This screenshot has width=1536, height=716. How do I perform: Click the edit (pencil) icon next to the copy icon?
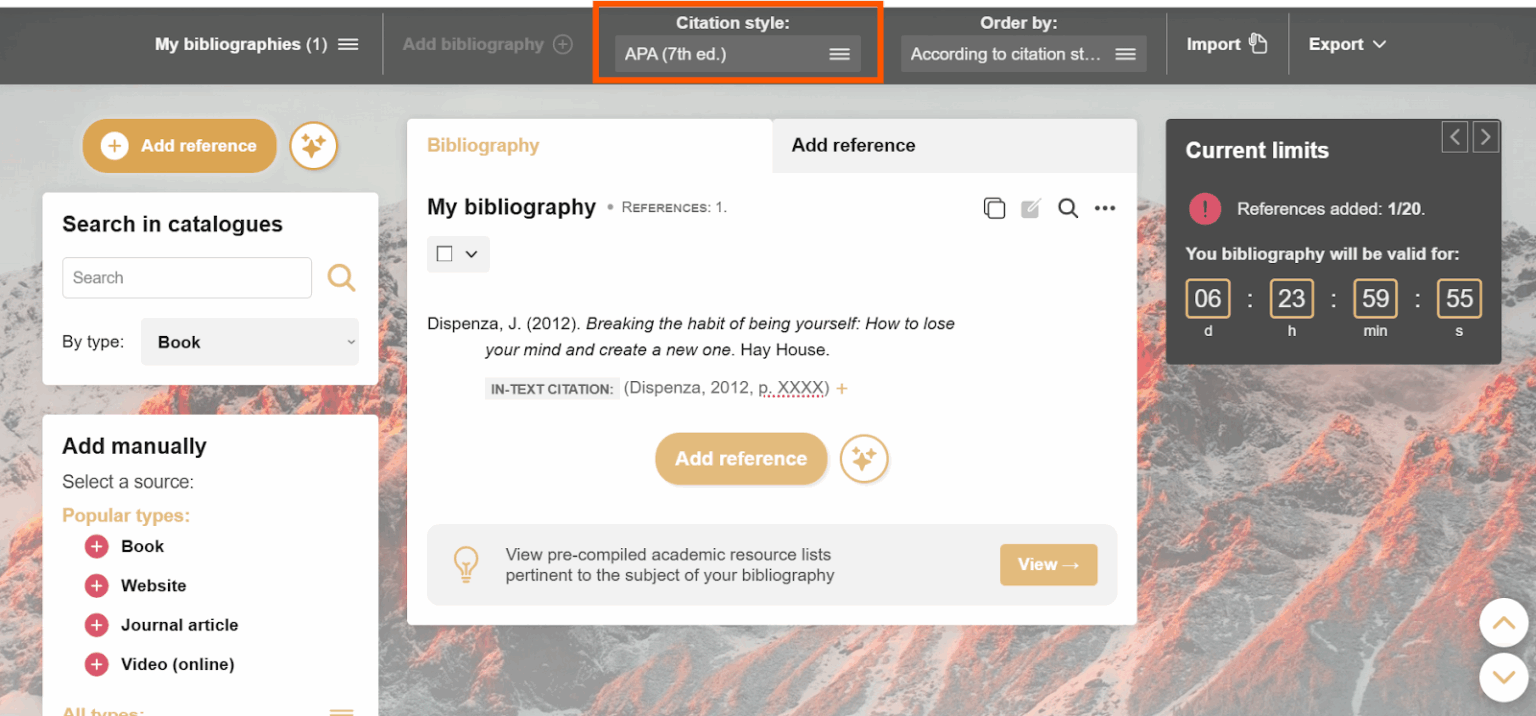(1031, 208)
